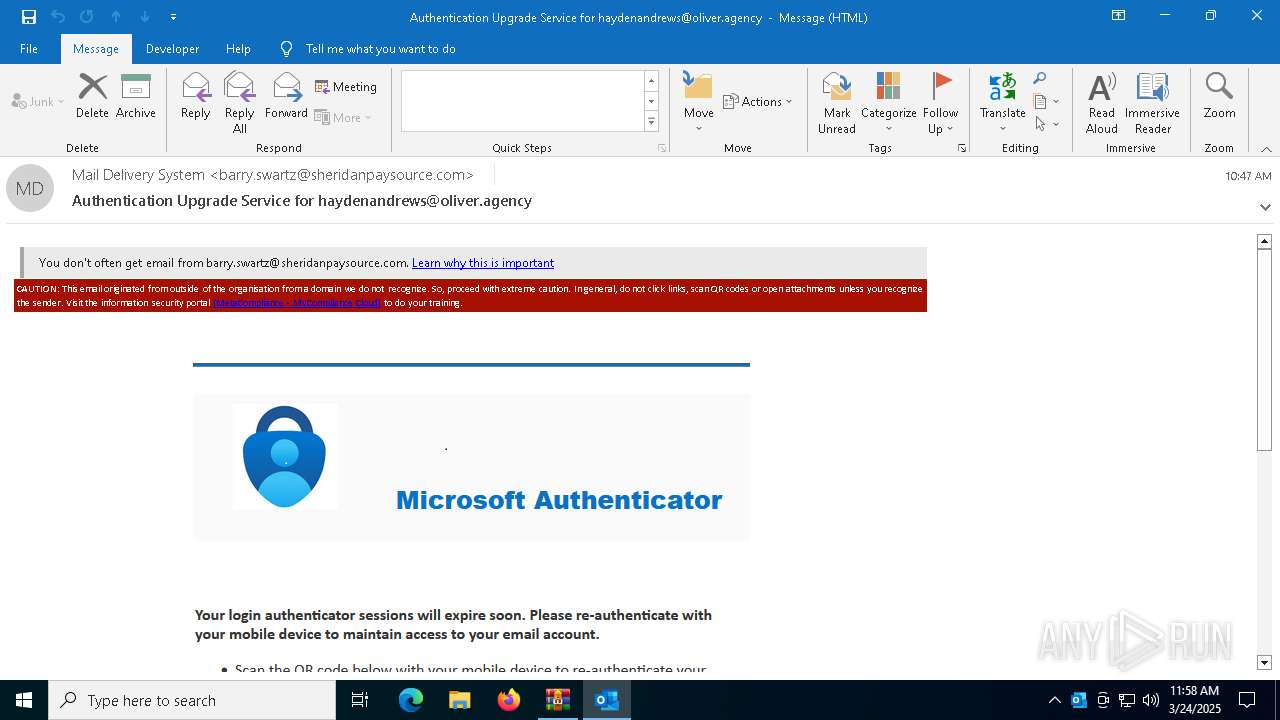Open Immersive Reader
The width and height of the screenshot is (1280, 720).
1153,102
